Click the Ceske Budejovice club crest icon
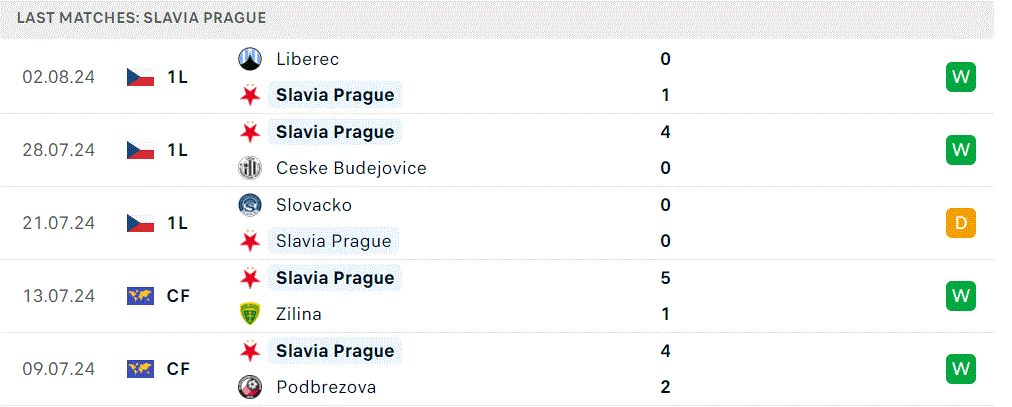The image size is (1012, 407). pos(249,168)
